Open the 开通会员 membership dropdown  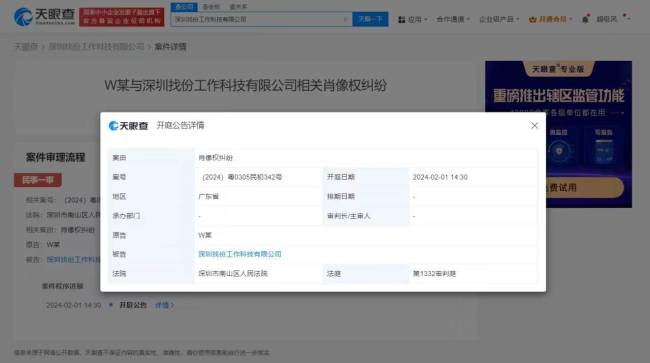tap(551, 19)
